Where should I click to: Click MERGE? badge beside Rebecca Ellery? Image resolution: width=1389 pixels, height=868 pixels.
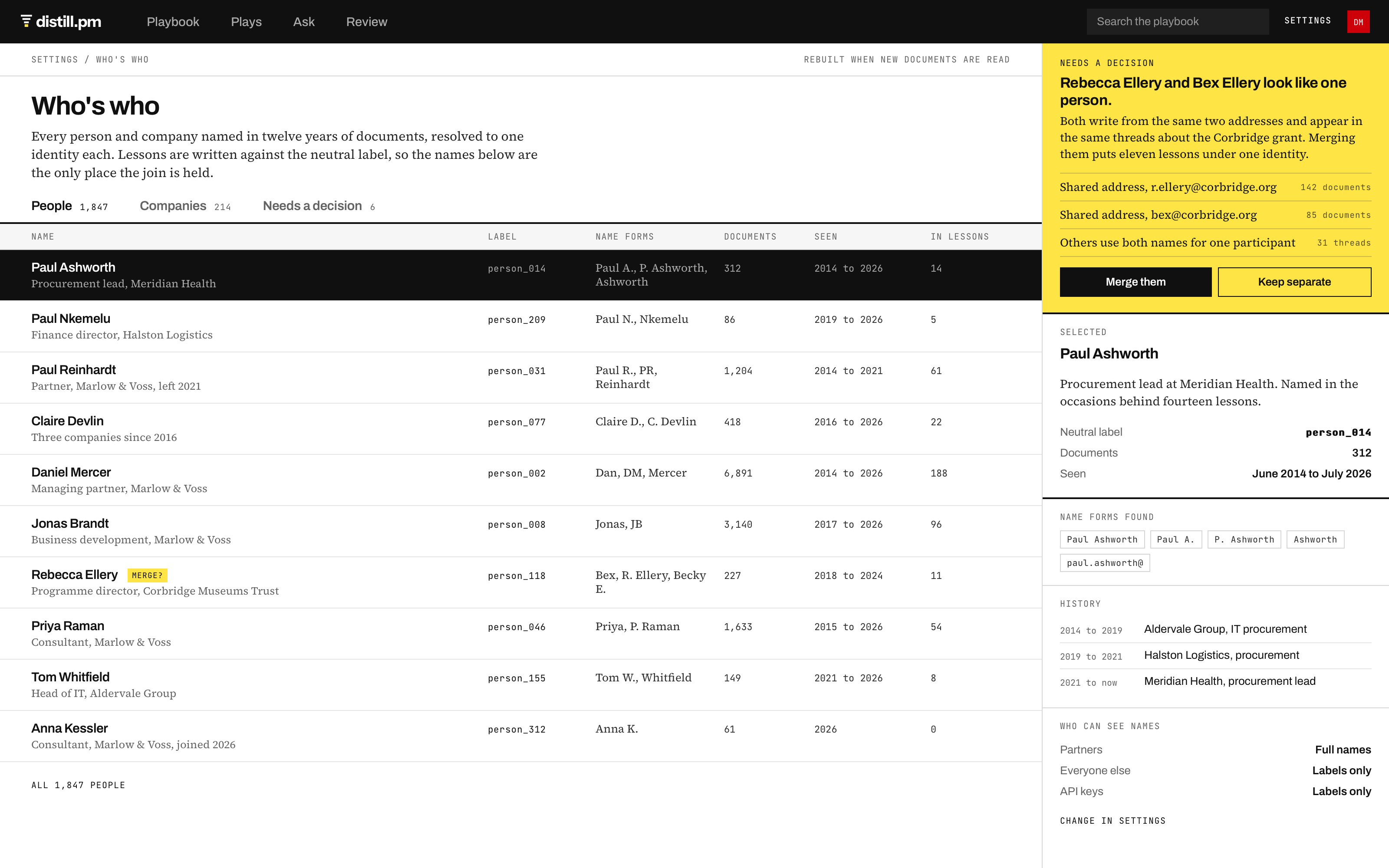coord(148,575)
